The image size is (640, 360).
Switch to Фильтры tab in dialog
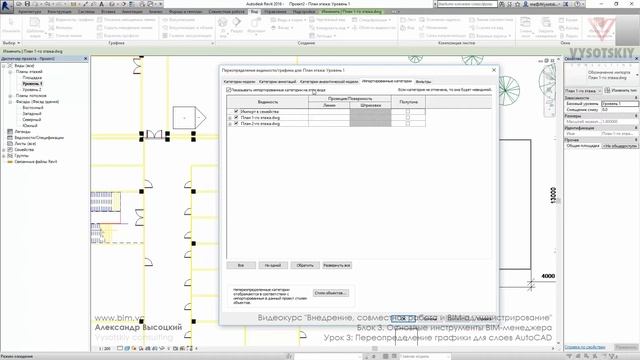(x=423, y=82)
